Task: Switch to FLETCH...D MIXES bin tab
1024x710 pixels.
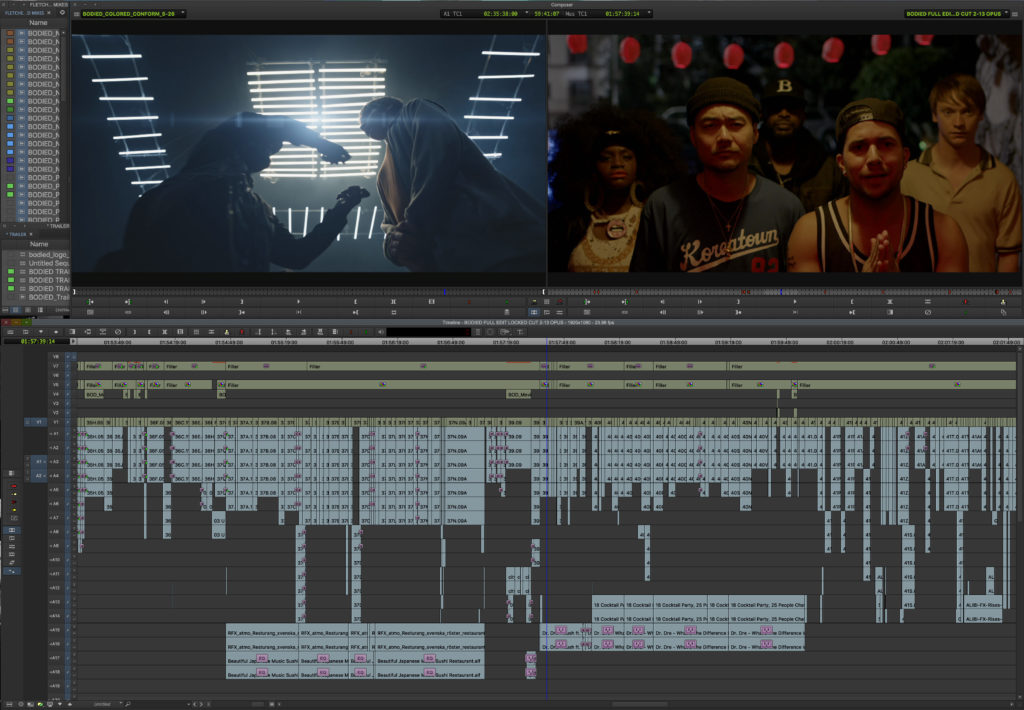Action: [25, 12]
